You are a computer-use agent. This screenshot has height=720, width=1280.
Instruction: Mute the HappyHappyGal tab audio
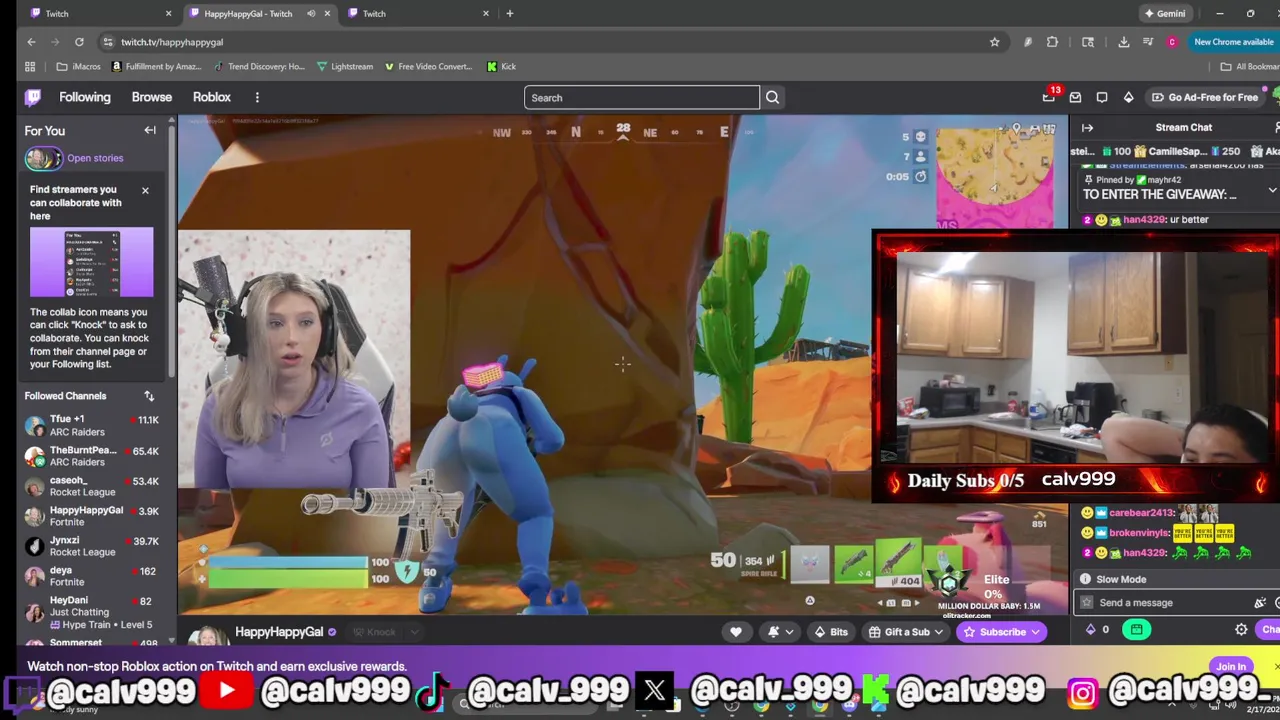click(x=311, y=13)
